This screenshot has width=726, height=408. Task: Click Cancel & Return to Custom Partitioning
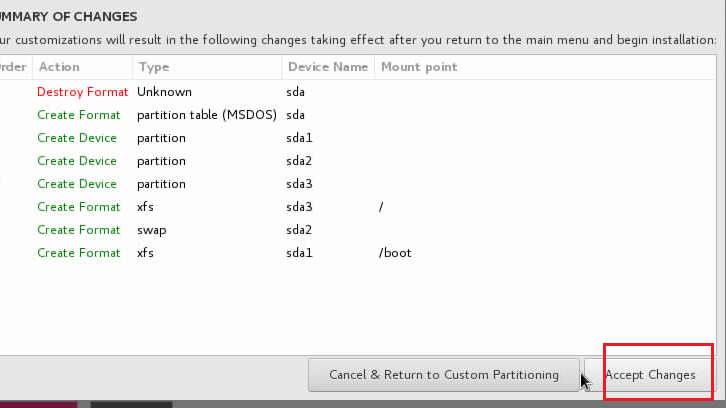(444, 375)
